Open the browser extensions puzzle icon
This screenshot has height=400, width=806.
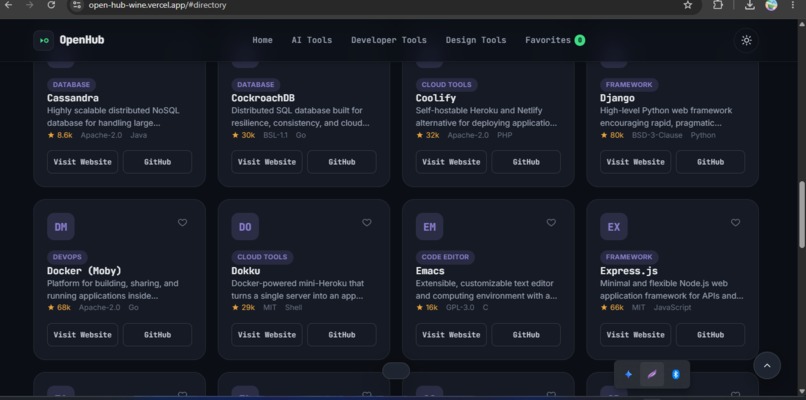718,5
